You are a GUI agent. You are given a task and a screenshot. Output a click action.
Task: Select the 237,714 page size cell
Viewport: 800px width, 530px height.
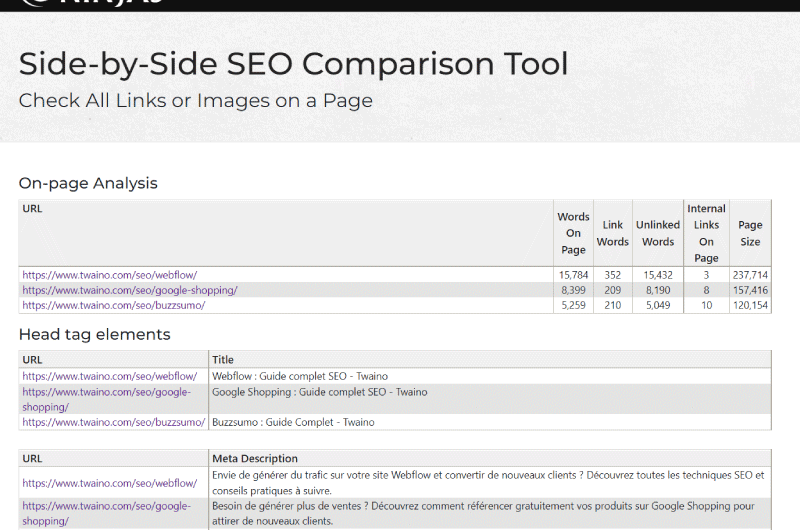click(x=750, y=275)
